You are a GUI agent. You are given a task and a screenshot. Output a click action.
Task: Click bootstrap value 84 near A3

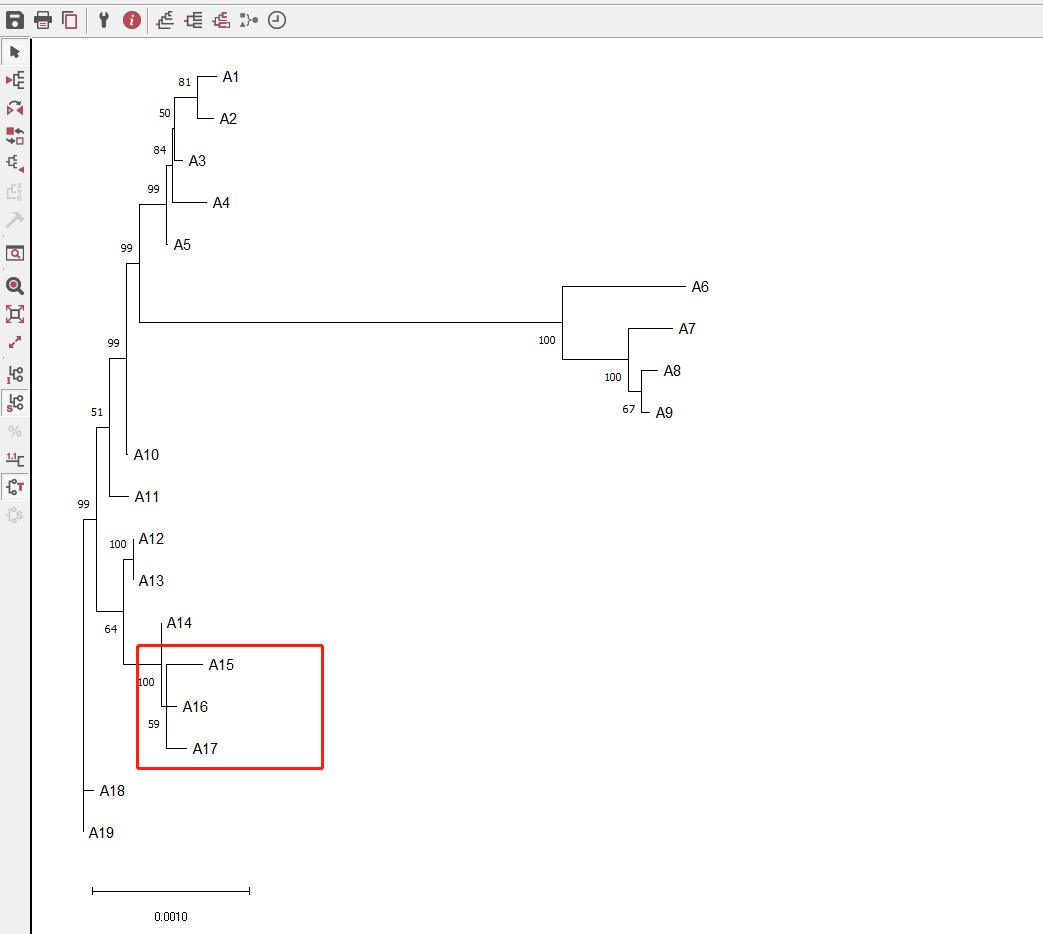160,150
